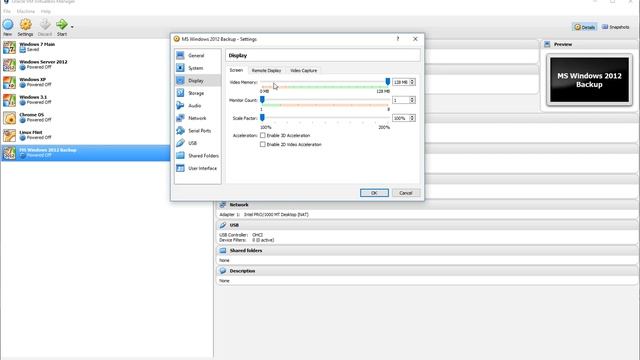Enable 2D Video Acceleration checkbox
The width and height of the screenshot is (640, 360).
point(262,144)
